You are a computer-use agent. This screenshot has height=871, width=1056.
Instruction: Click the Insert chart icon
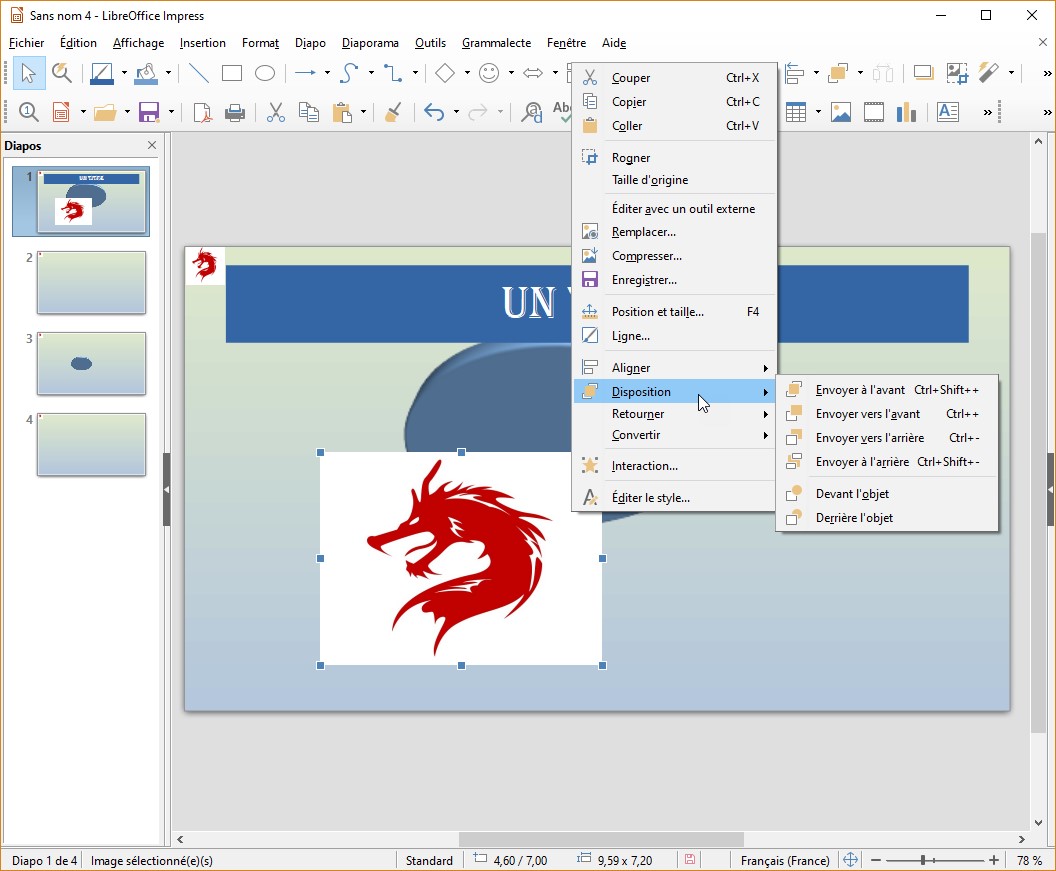click(x=906, y=113)
